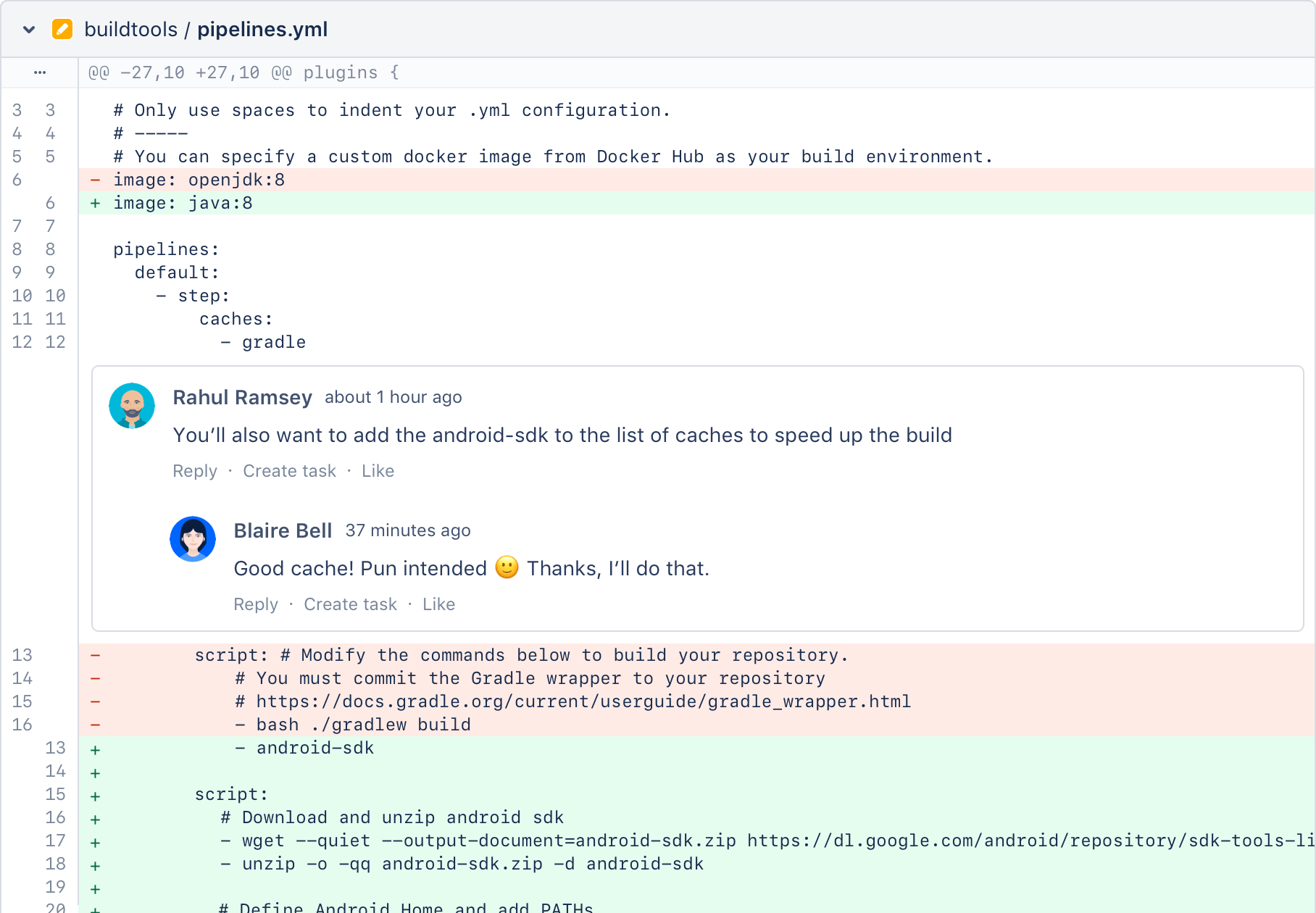Click Blaire Bell's avatar
This screenshot has height=913, width=1316.
click(x=193, y=539)
